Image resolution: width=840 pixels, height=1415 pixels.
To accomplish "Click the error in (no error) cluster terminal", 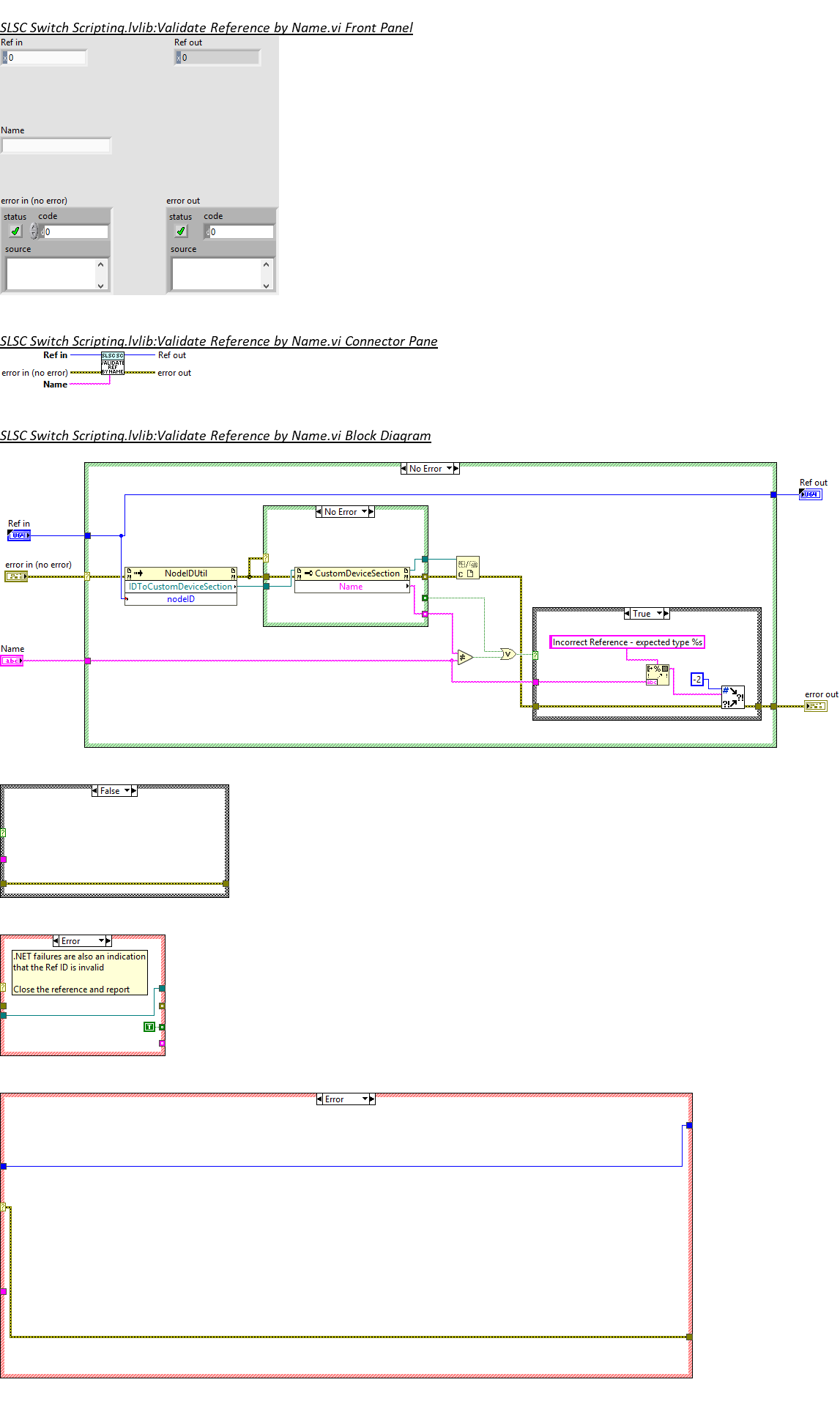I will (x=16, y=576).
